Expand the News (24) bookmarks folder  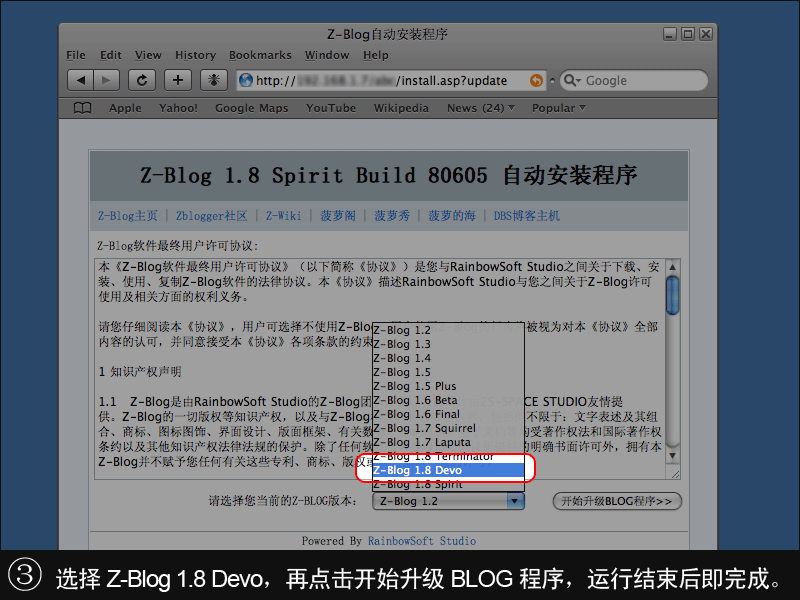(481, 108)
